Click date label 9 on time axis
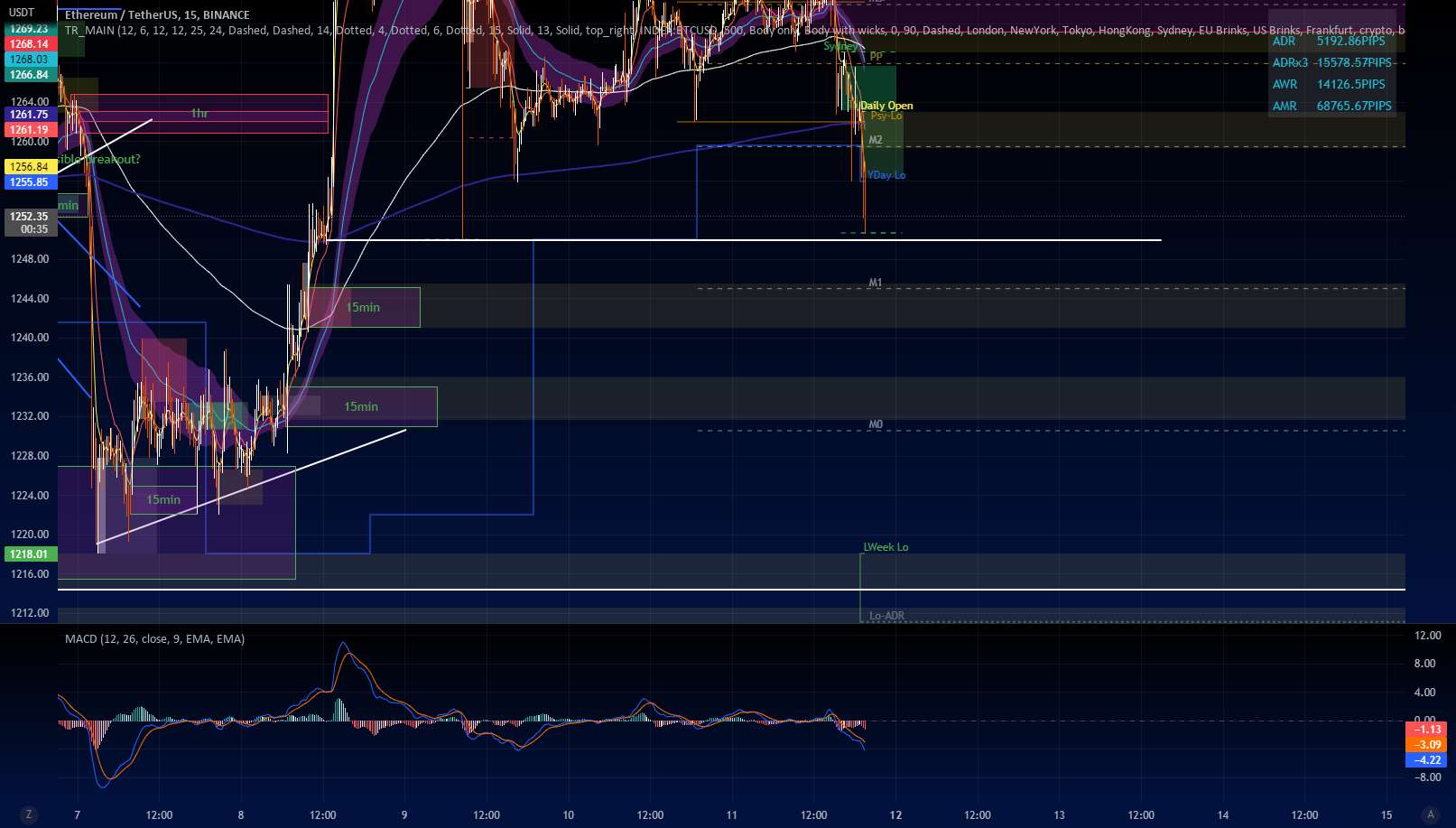 click(x=404, y=815)
